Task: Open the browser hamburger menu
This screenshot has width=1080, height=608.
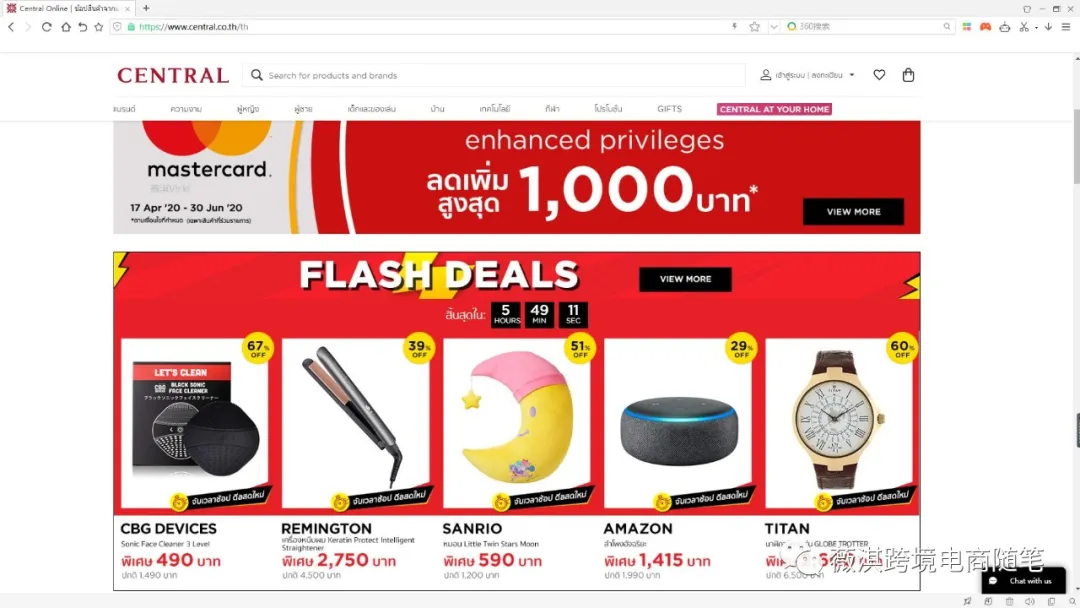Action: coord(1066,27)
